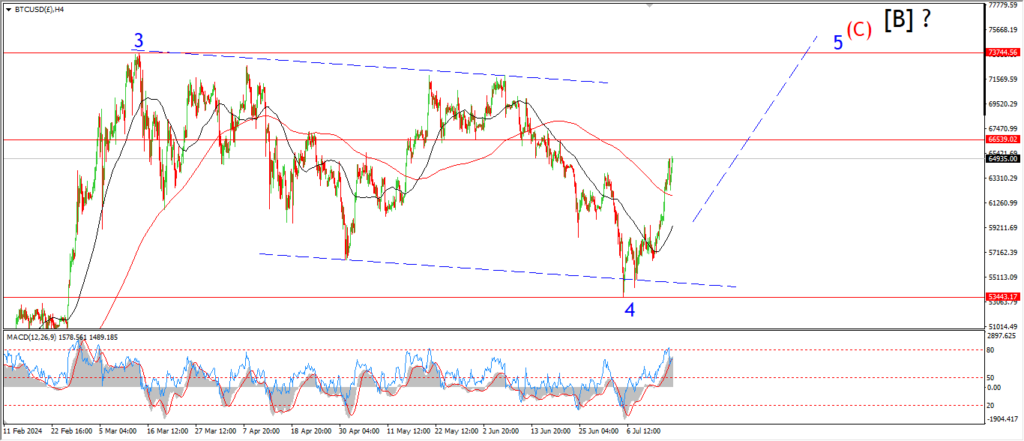Select the blue wave 5 label

838,42
